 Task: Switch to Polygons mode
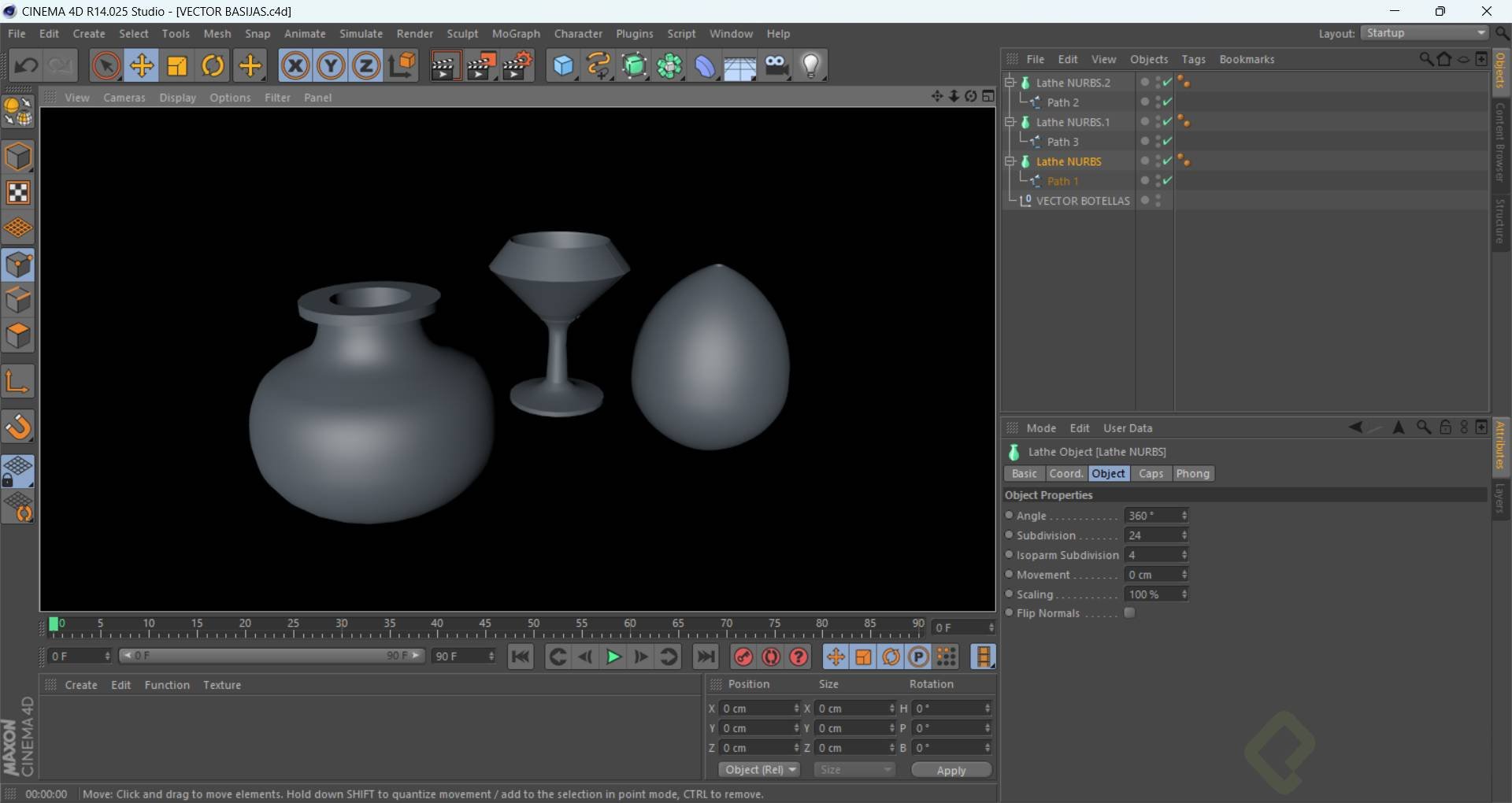point(18,336)
